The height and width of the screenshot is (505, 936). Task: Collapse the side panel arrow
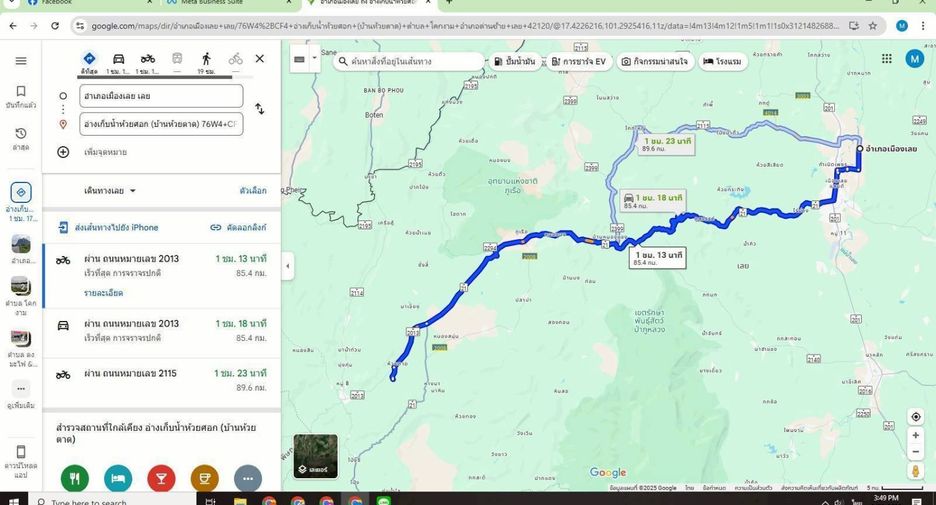click(x=288, y=266)
